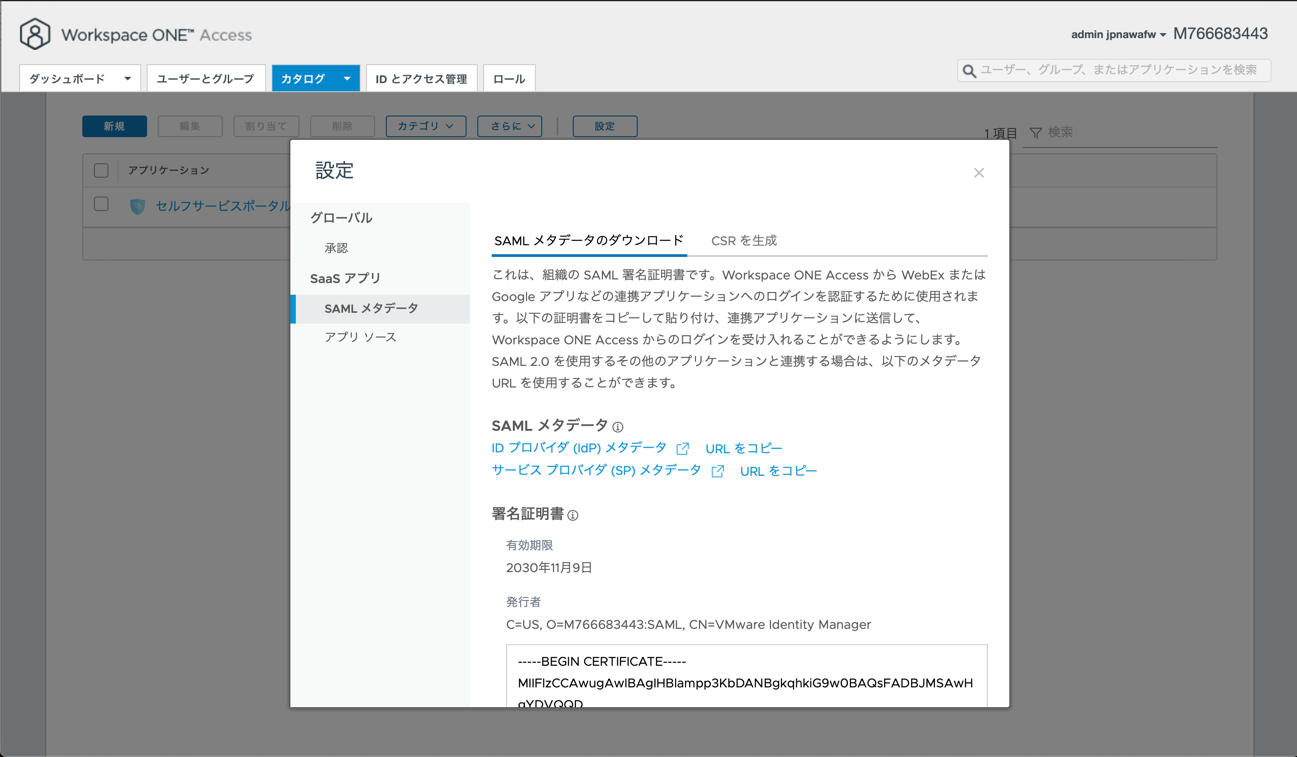Click the info icon next to 署名証明書
Image resolution: width=1297 pixels, height=757 pixels.
click(x=573, y=515)
